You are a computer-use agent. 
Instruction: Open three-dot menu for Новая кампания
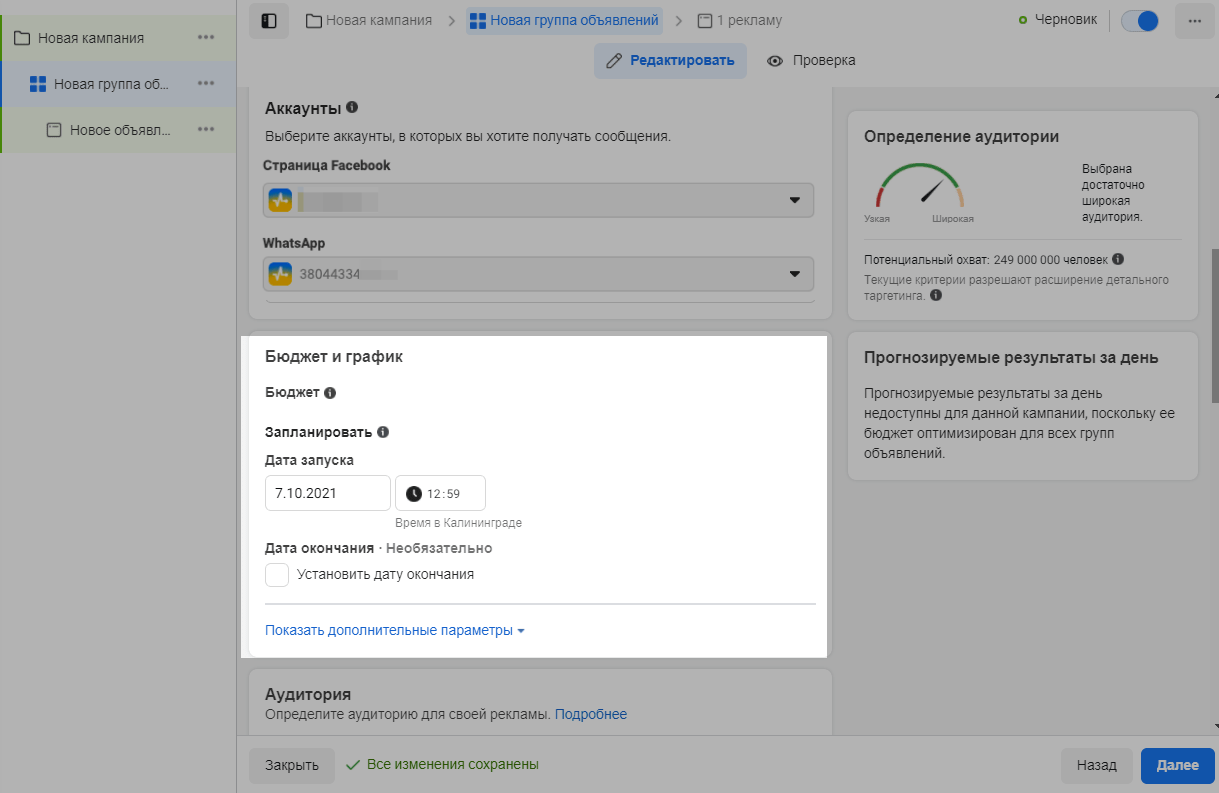(x=206, y=38)
